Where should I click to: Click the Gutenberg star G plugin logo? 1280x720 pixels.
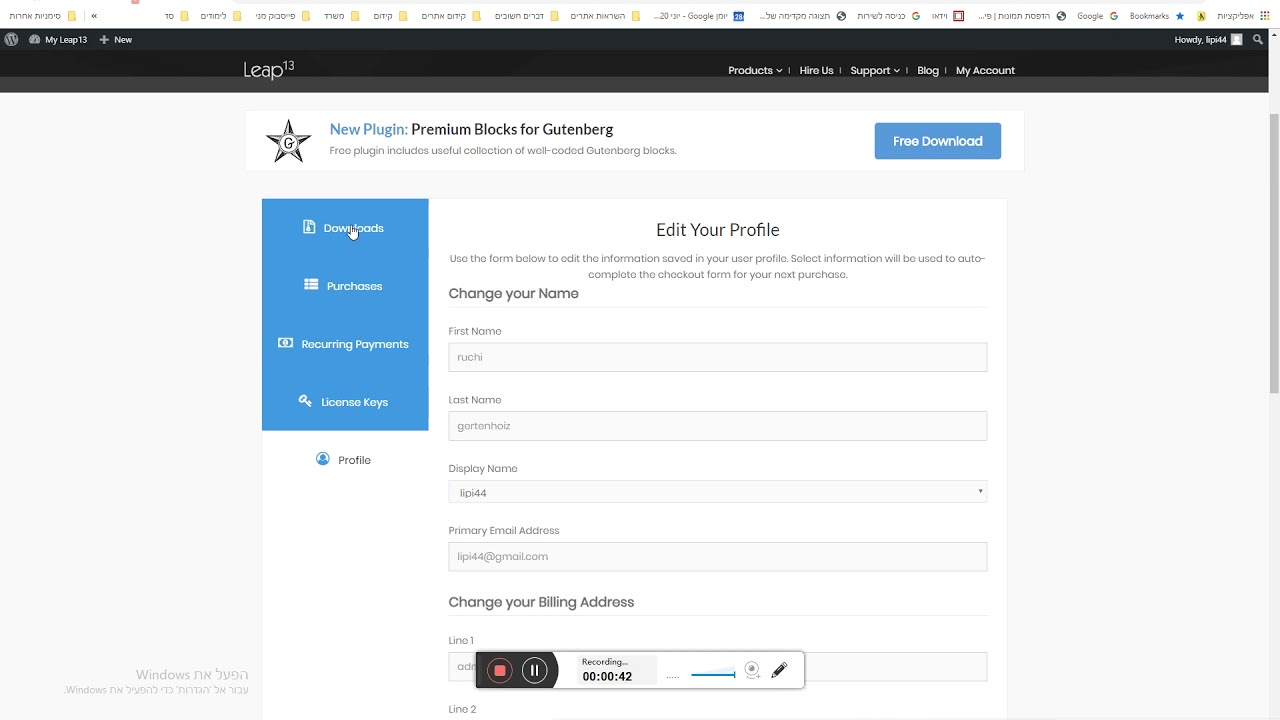click(288, 141)
